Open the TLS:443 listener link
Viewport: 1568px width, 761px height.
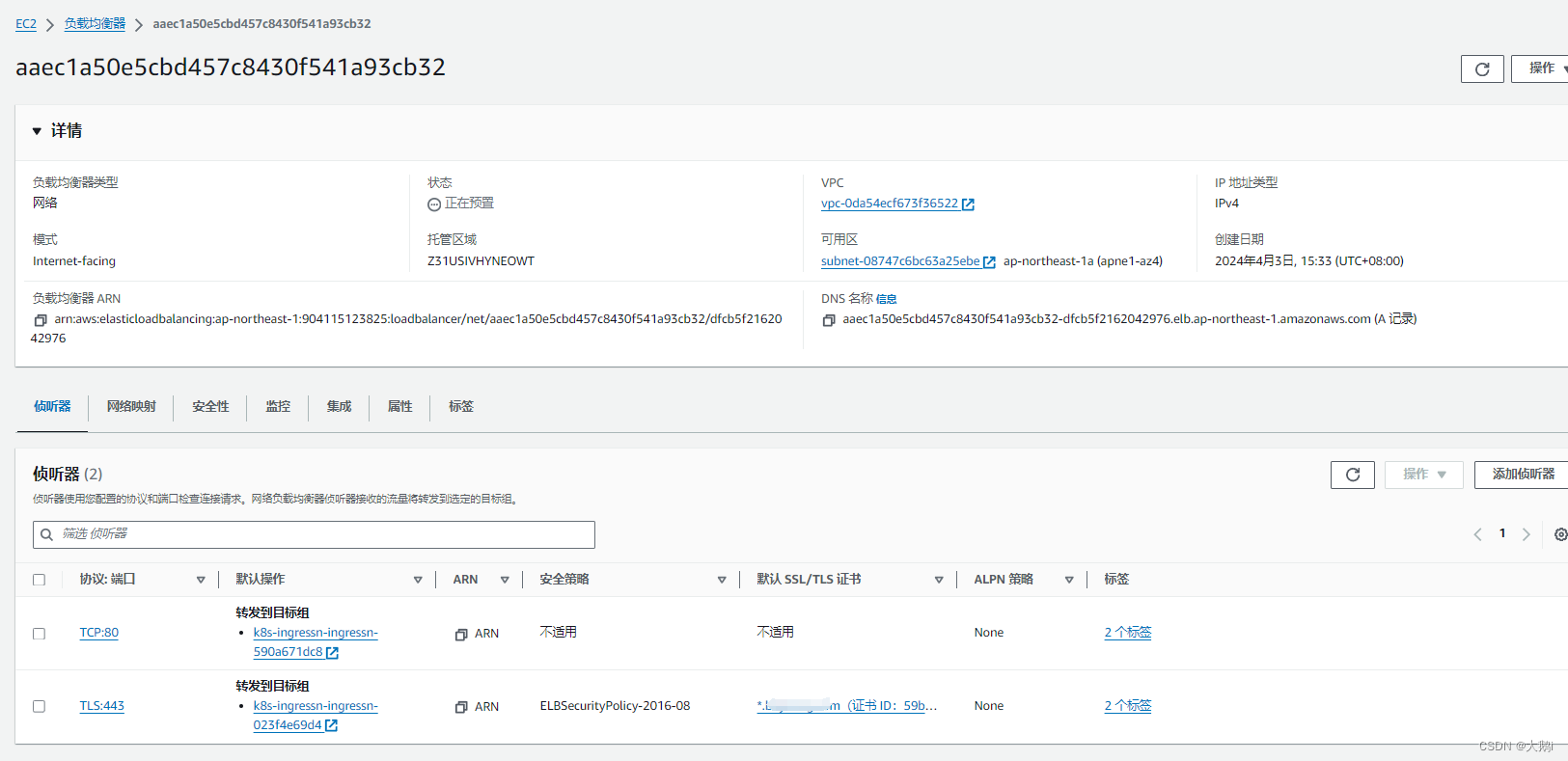pyautogui.click(x=102, y=706)
